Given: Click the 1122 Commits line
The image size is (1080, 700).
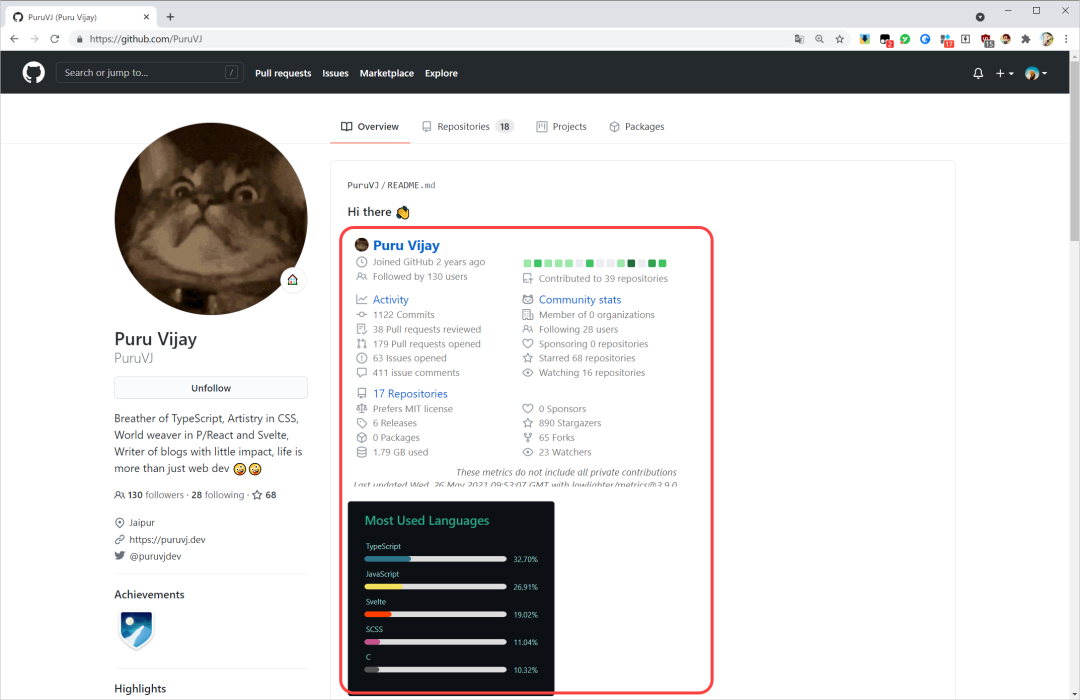Looking at the screenshot, I should coord(404,315).
